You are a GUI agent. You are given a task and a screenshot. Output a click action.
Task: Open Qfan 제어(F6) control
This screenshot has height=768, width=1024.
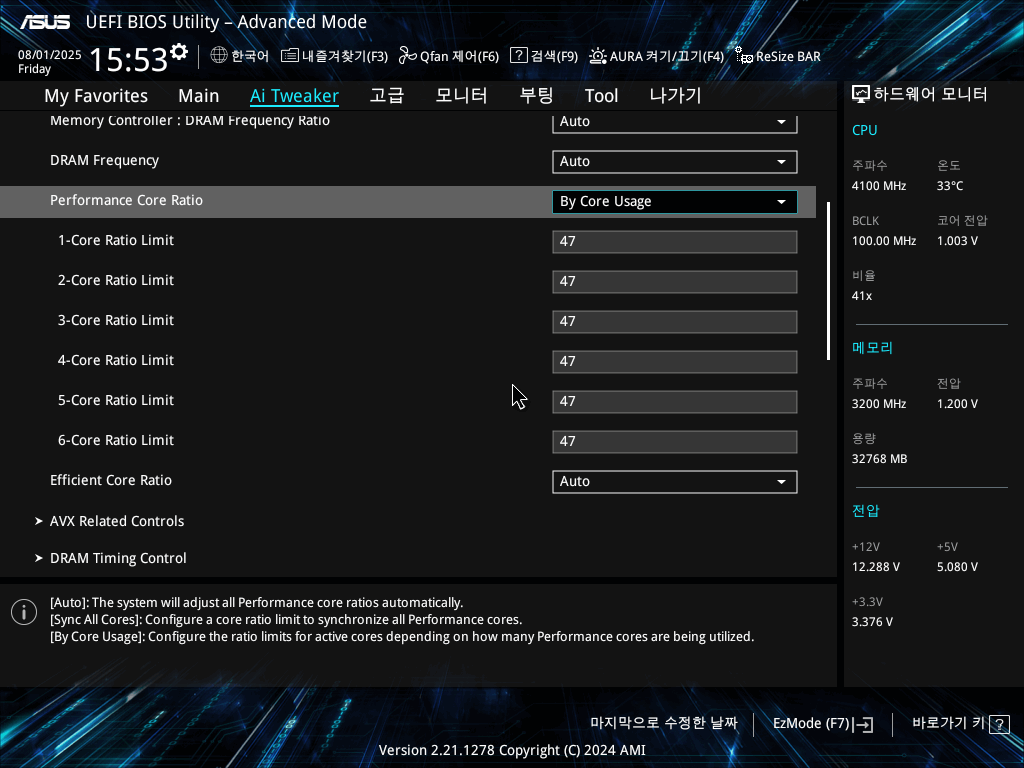click(449, 56)
